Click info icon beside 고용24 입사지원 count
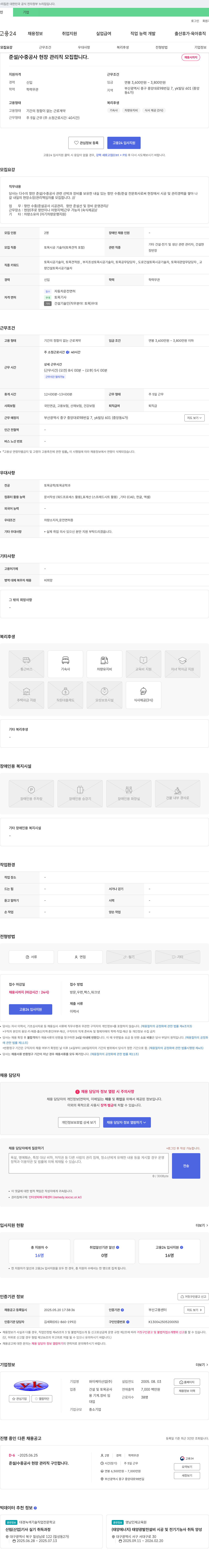209x1568 pixels. pos(182,1247)
